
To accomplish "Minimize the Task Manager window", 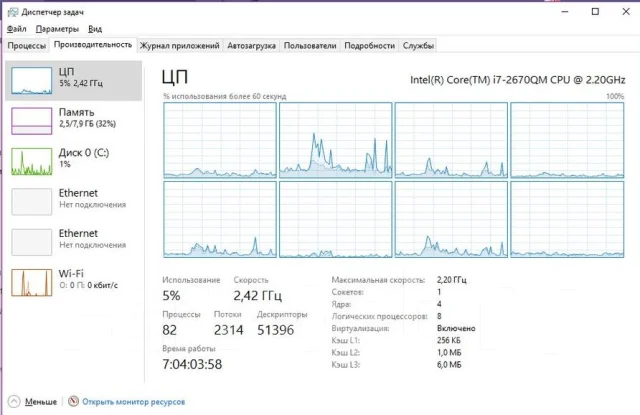I will 565,12.
